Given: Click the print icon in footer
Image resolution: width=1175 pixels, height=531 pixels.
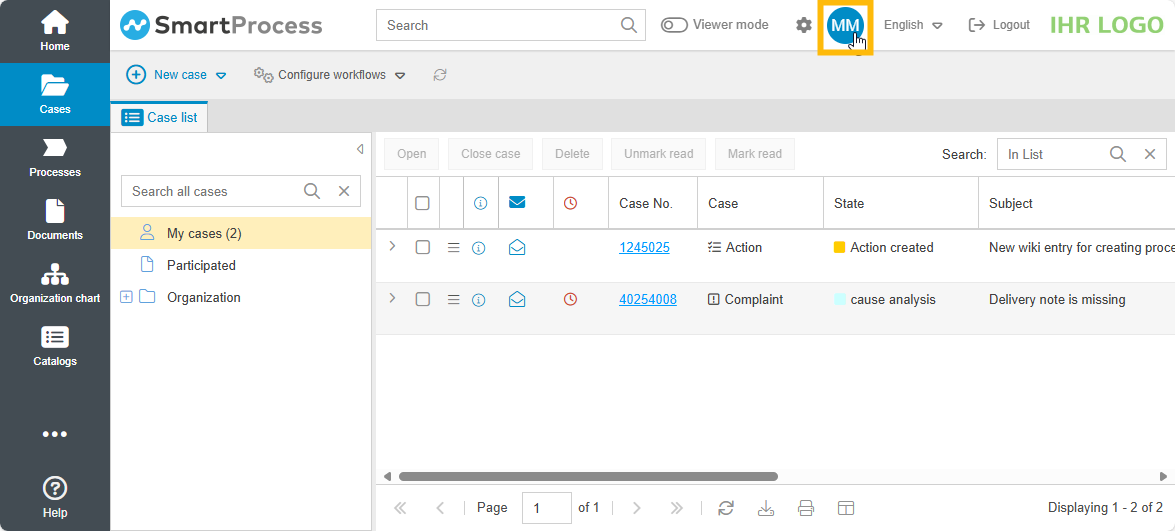Looking at the screenshot, I should pos(806,508).
